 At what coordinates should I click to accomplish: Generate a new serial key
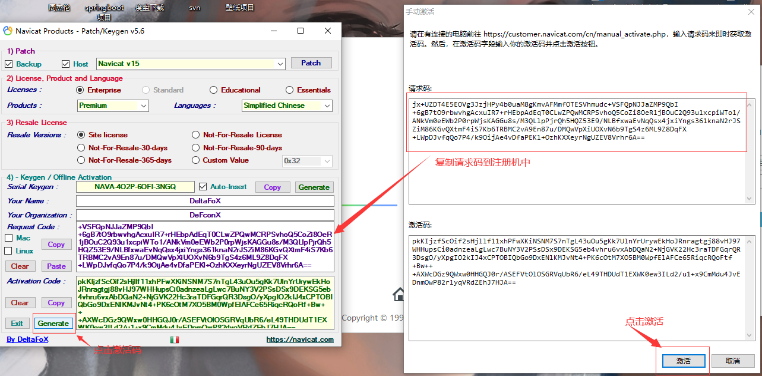coord(314,187)
